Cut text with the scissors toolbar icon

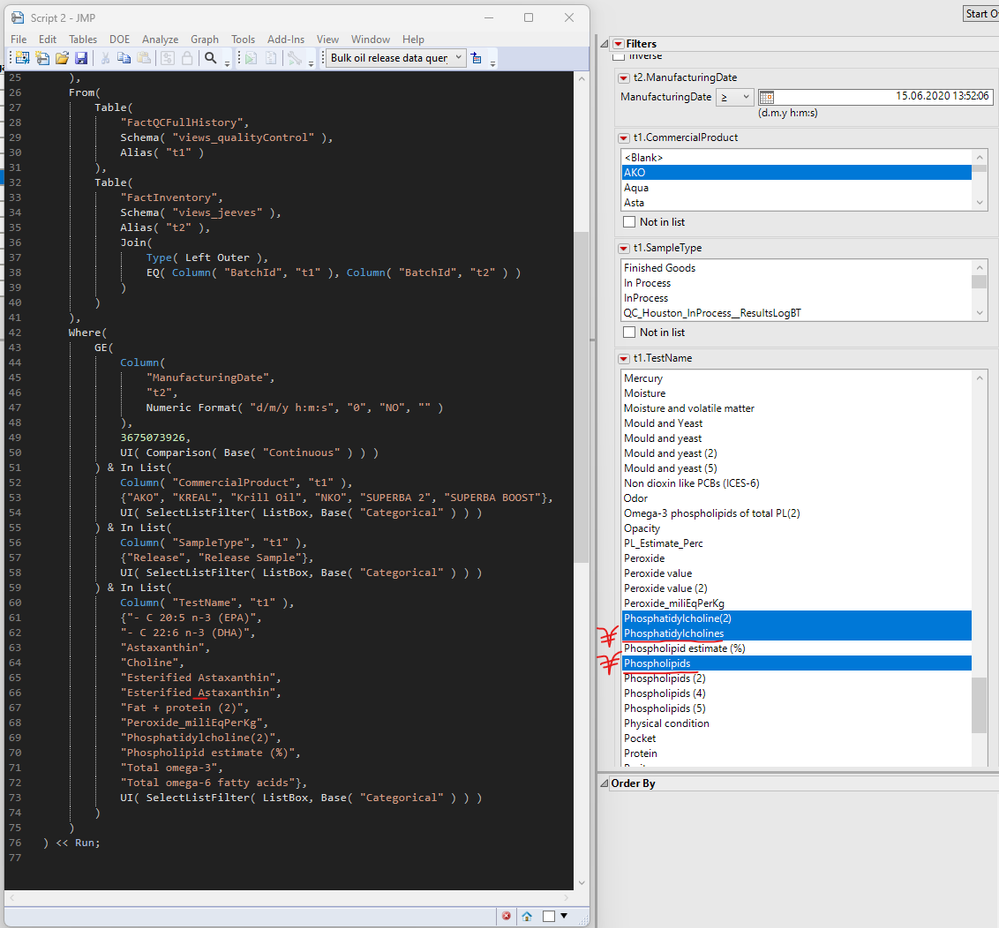tap(105, 57)
